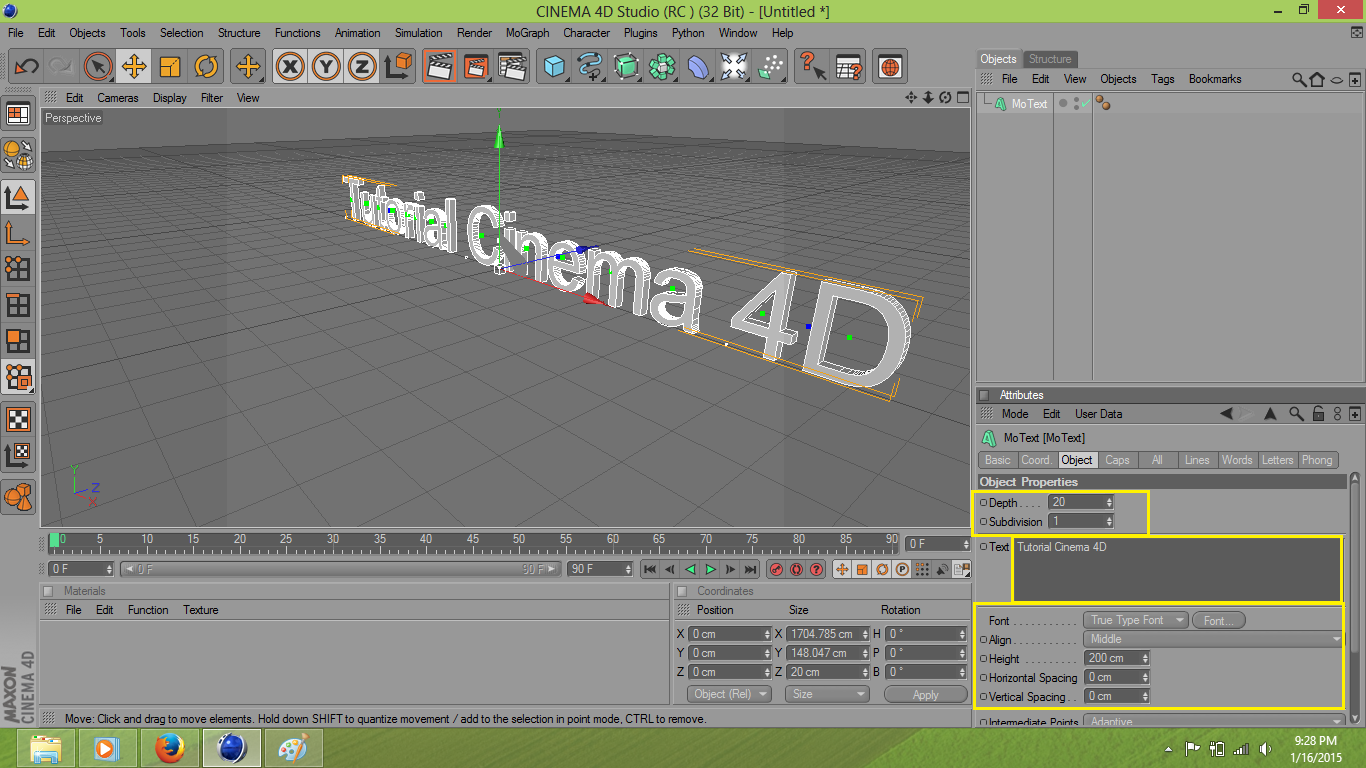Click the context help cursor icon
The height and width of the screenshot is (768, 1366).
pyautogui.click(x=812, y=67)
